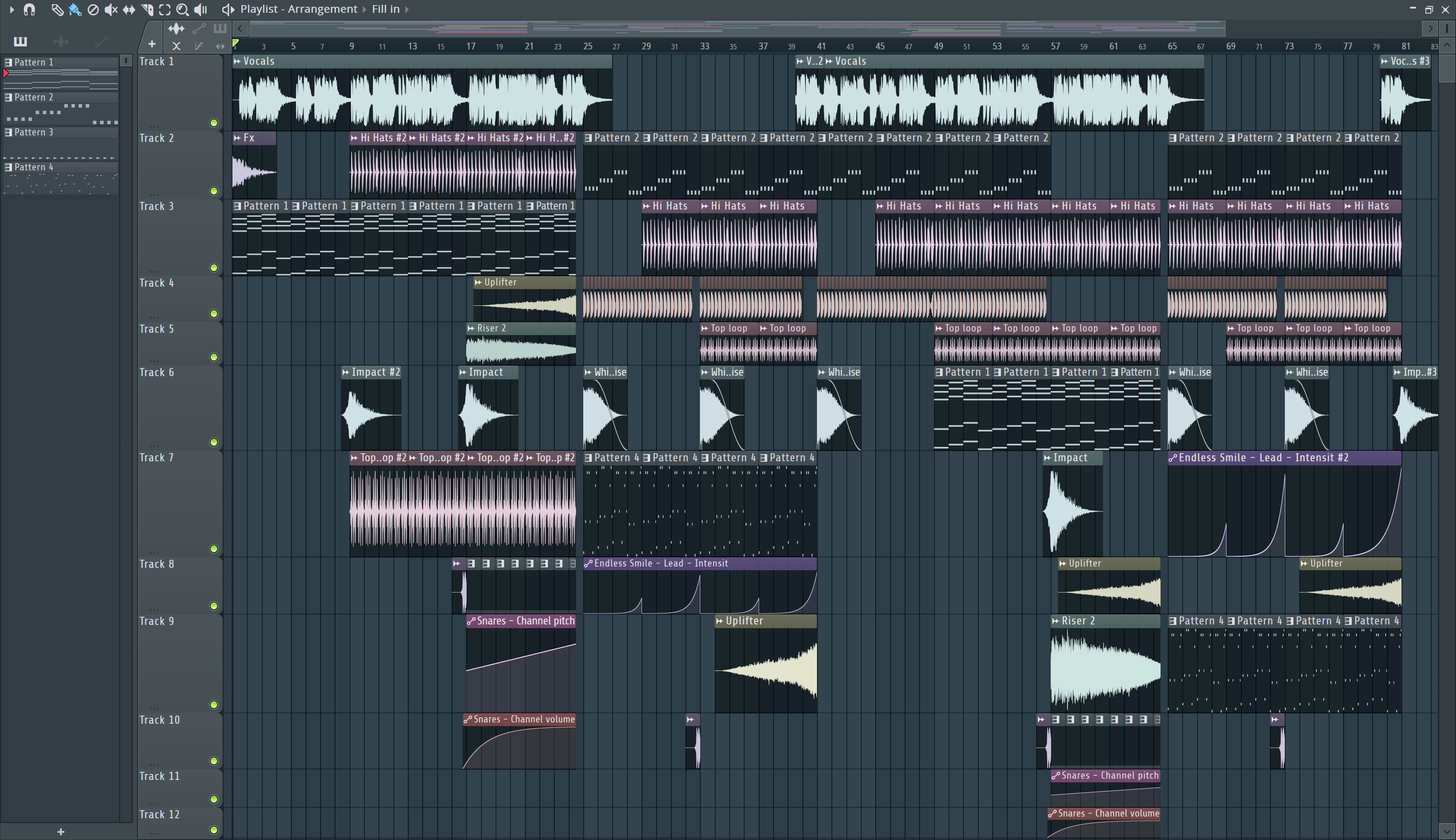The height and width of the screenshot is (840, 1456).
Task: Open the Snares - Channel pitch clip menu on Track 9
Action: [471, 621]
